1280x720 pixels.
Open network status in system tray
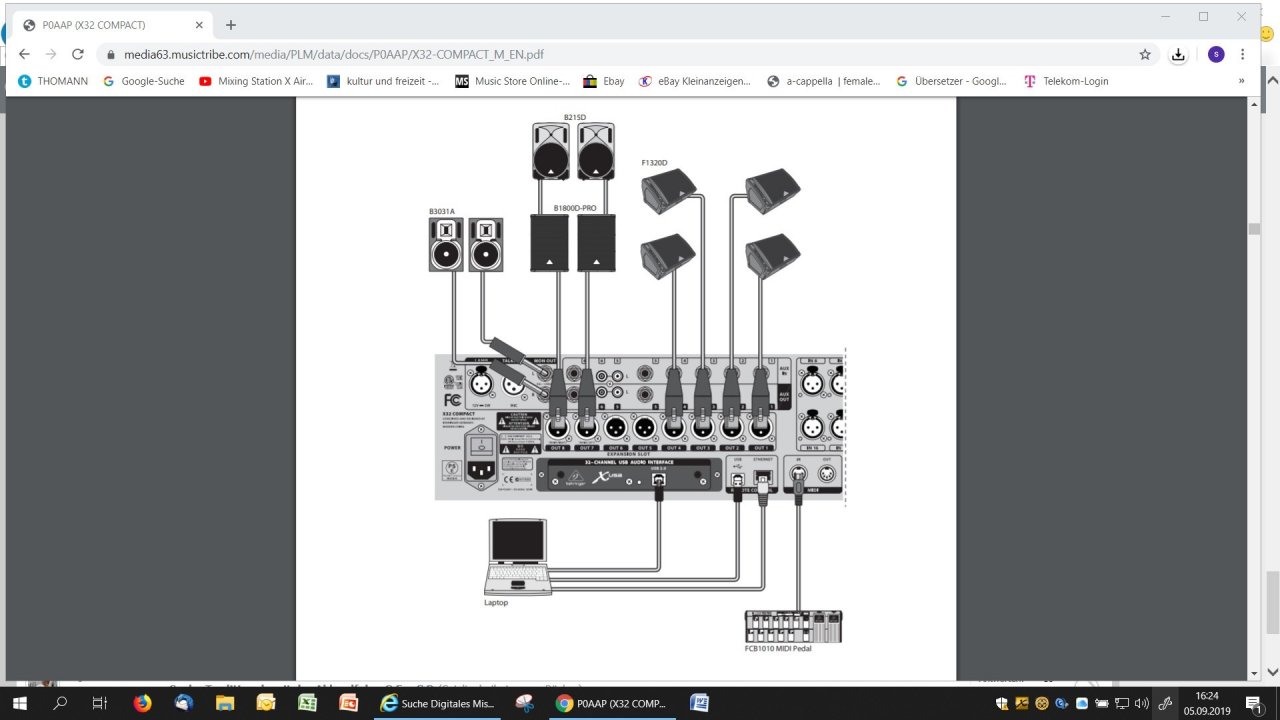coord(1122,703)
